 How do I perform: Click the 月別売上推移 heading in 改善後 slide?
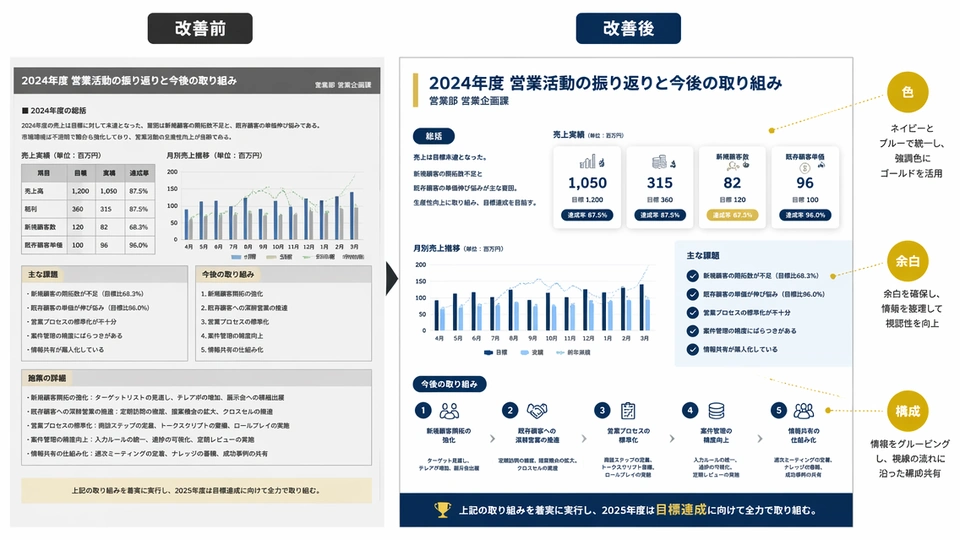[437, 249]
